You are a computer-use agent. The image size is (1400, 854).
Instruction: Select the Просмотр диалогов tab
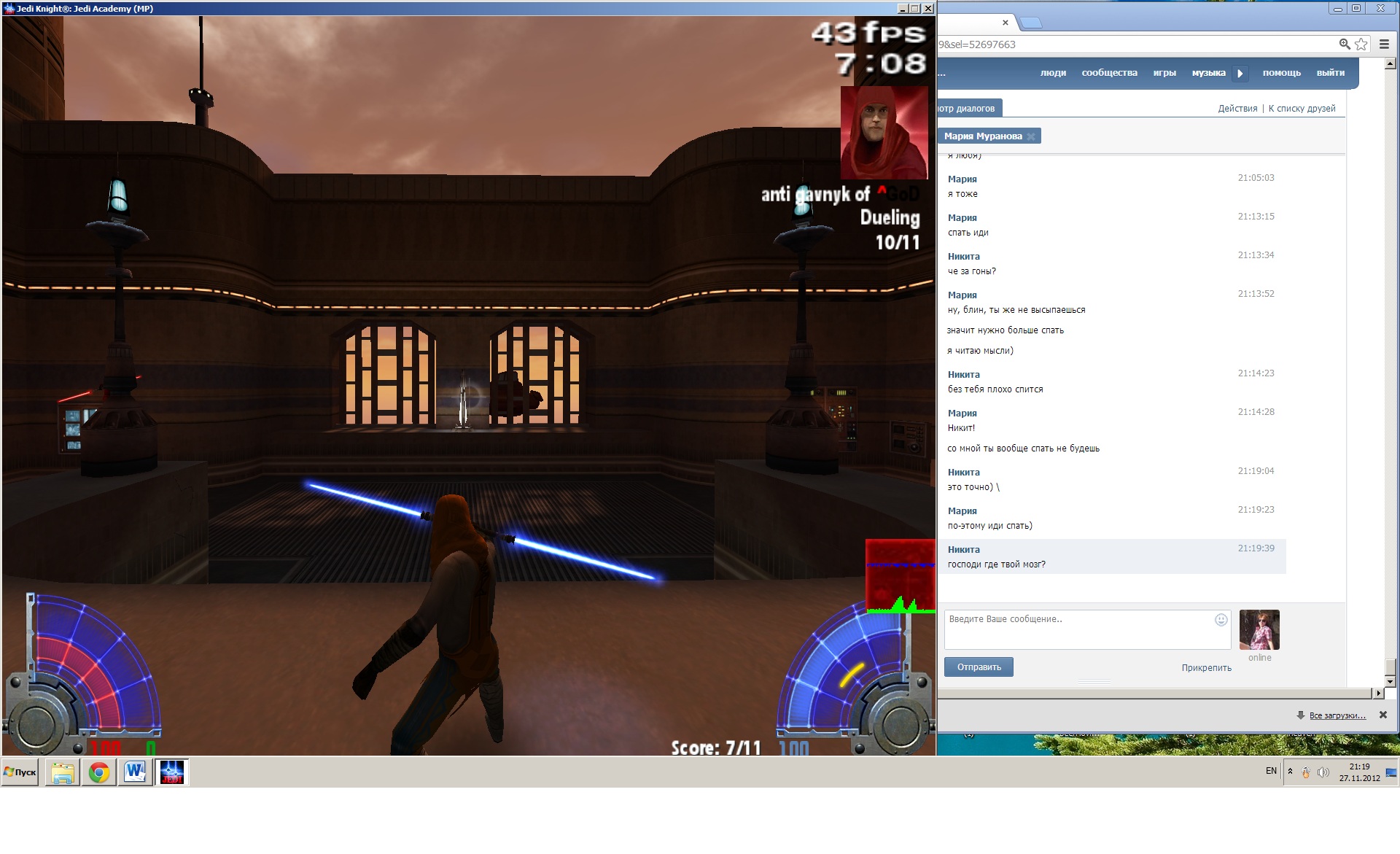(x=970, y=108)
